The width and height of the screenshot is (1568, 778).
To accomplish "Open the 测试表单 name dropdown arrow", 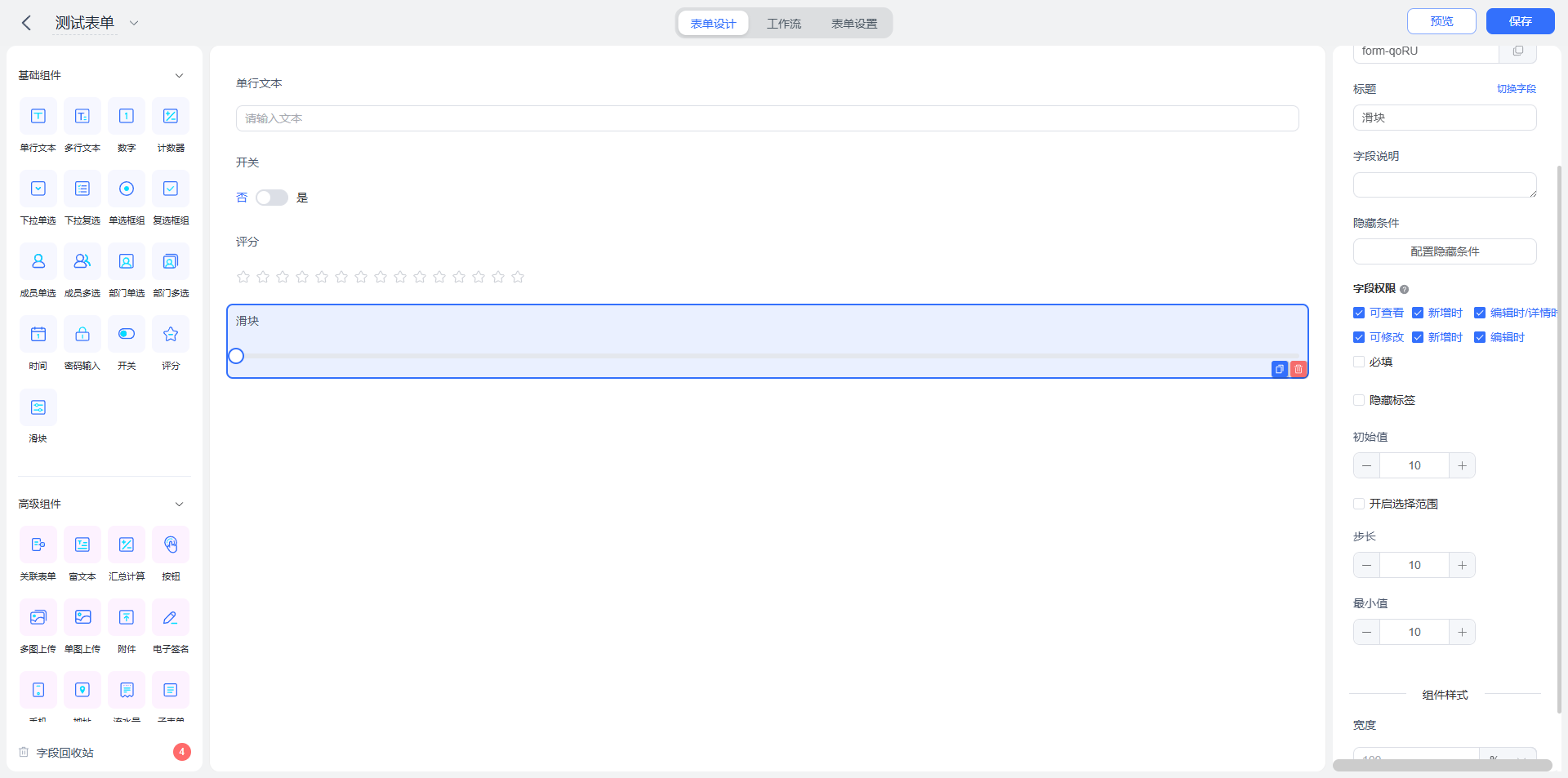I will (134, 23).
